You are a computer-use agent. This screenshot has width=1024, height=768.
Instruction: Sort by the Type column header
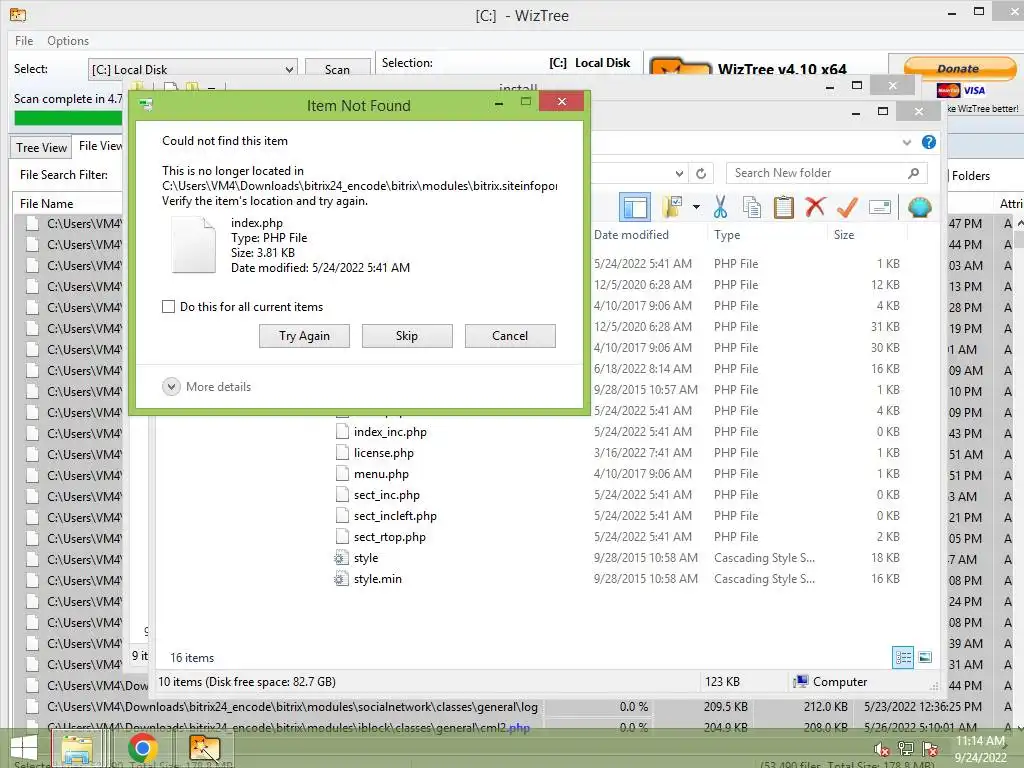point(727,234)
